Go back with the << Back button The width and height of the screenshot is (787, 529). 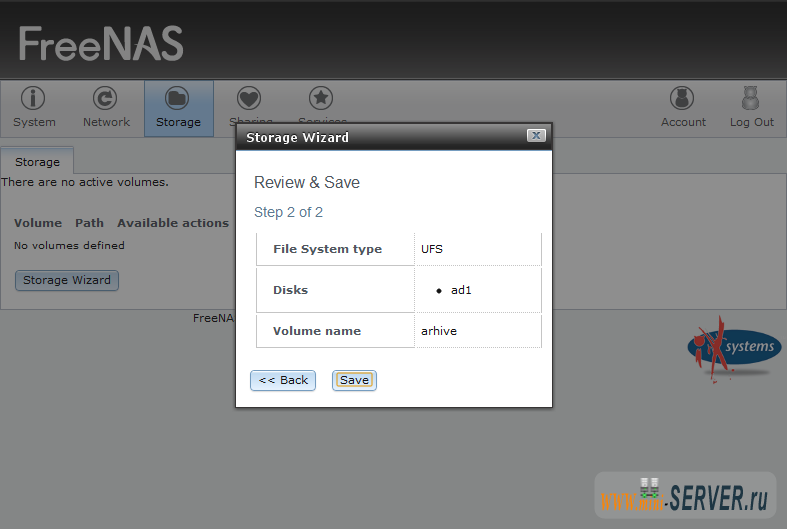(x=283, y=380)
